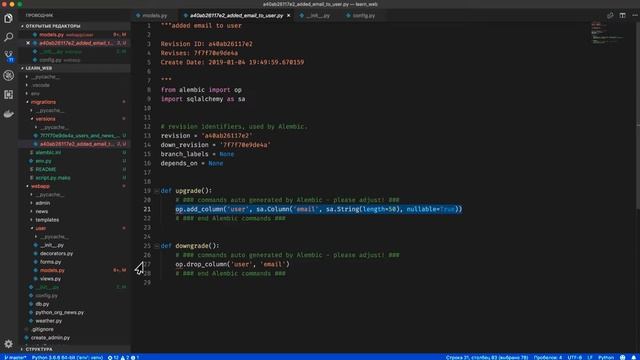Change indentation via Пробелов: 4
Screen dimensions: 640x360
548,357
